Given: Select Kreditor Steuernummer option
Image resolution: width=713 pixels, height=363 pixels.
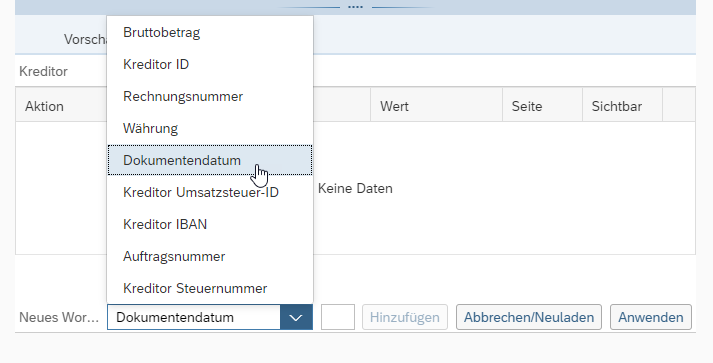Looking at the screenshot, I should pos(210,288).
